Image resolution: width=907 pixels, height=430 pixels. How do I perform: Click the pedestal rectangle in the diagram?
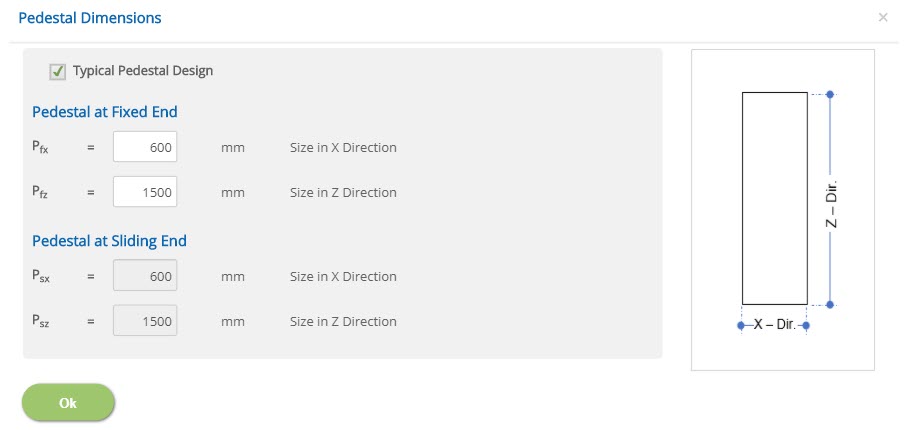[775, 198]
